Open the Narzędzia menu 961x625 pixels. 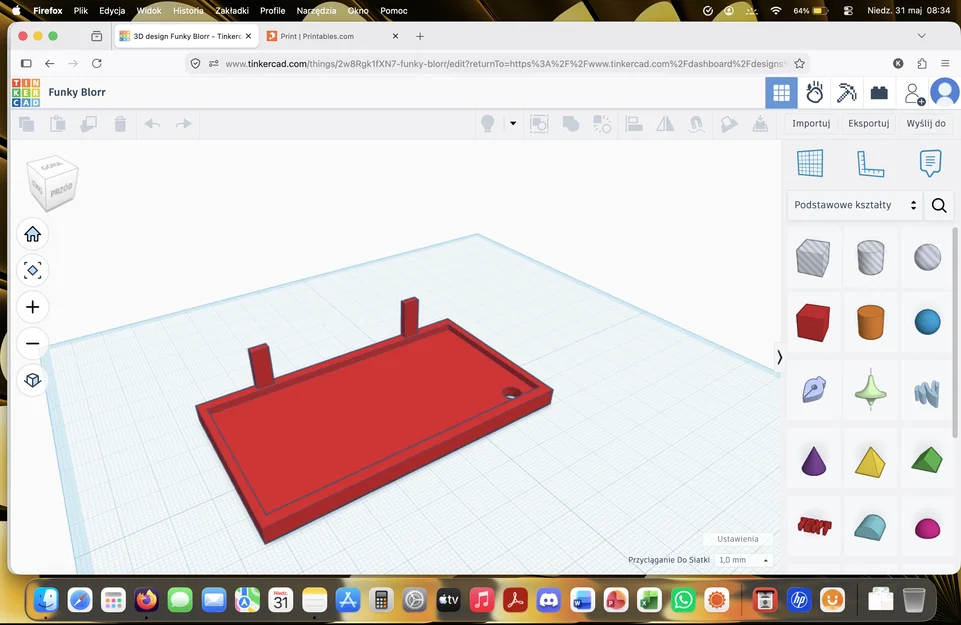coord(316,10)
